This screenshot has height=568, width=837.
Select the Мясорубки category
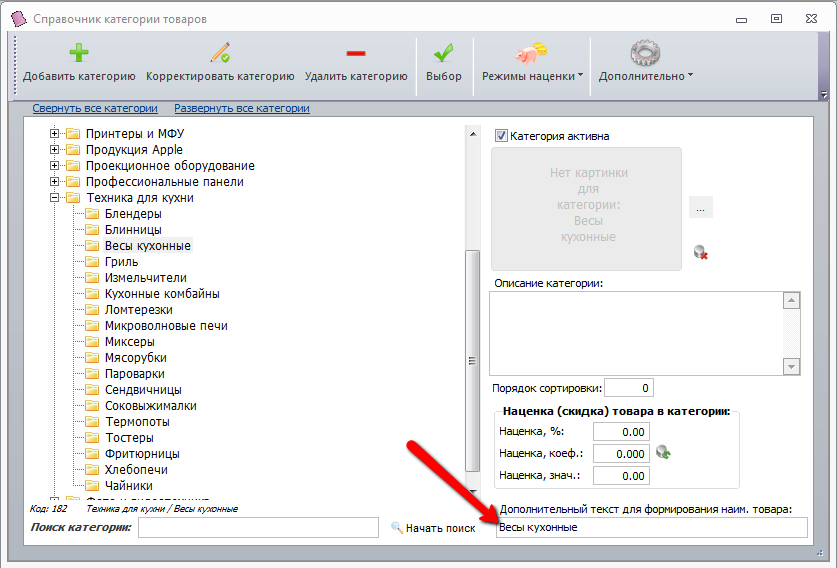[136, 358]
